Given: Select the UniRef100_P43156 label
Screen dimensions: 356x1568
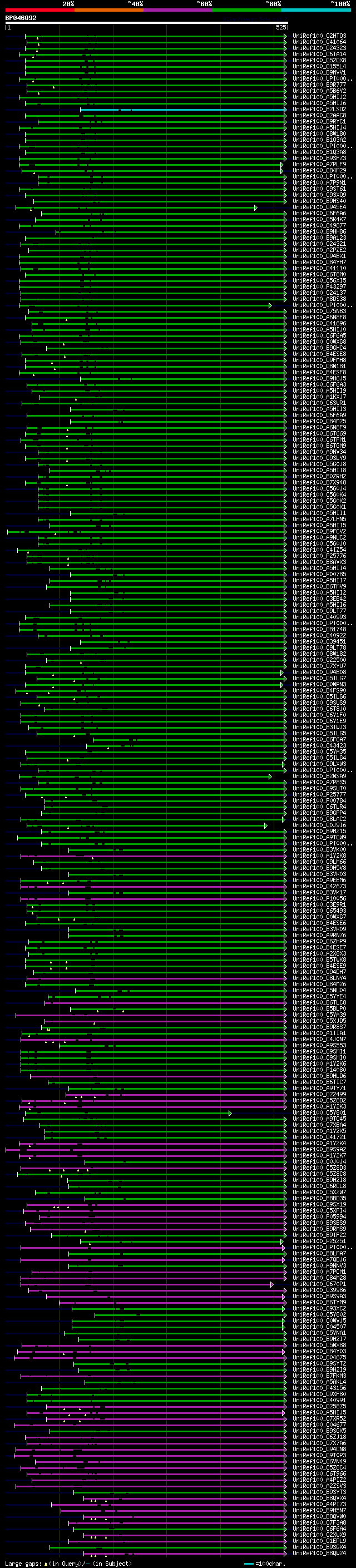Looking at the screenshot, I should (319, 1388).
